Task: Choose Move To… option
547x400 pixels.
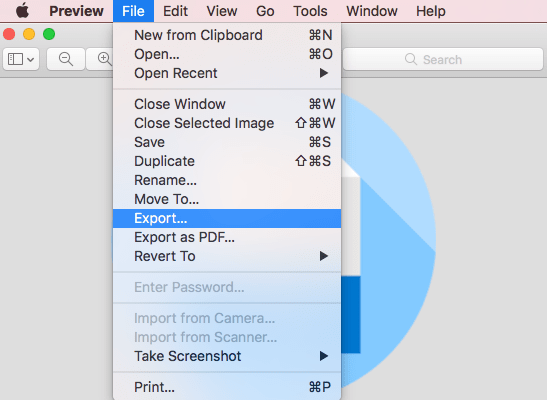Action: pos(227,199)
